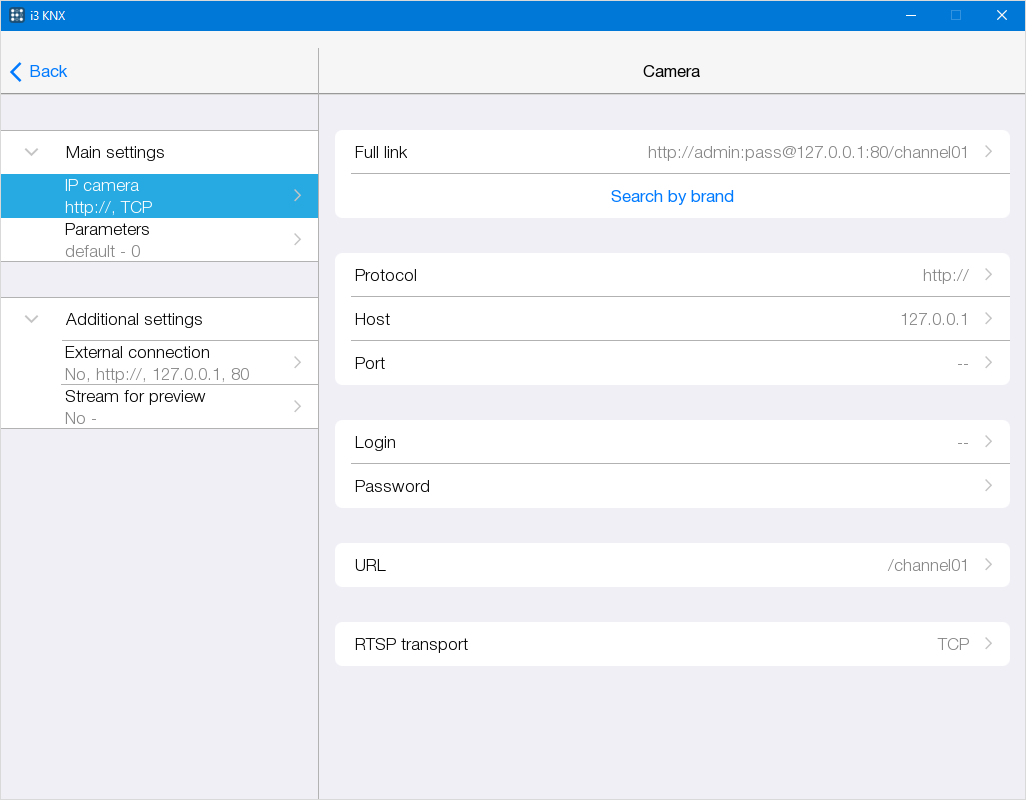Screen dimensions: 1026x800
Task: Click the i3 KNX app icon
Action: 17,15
